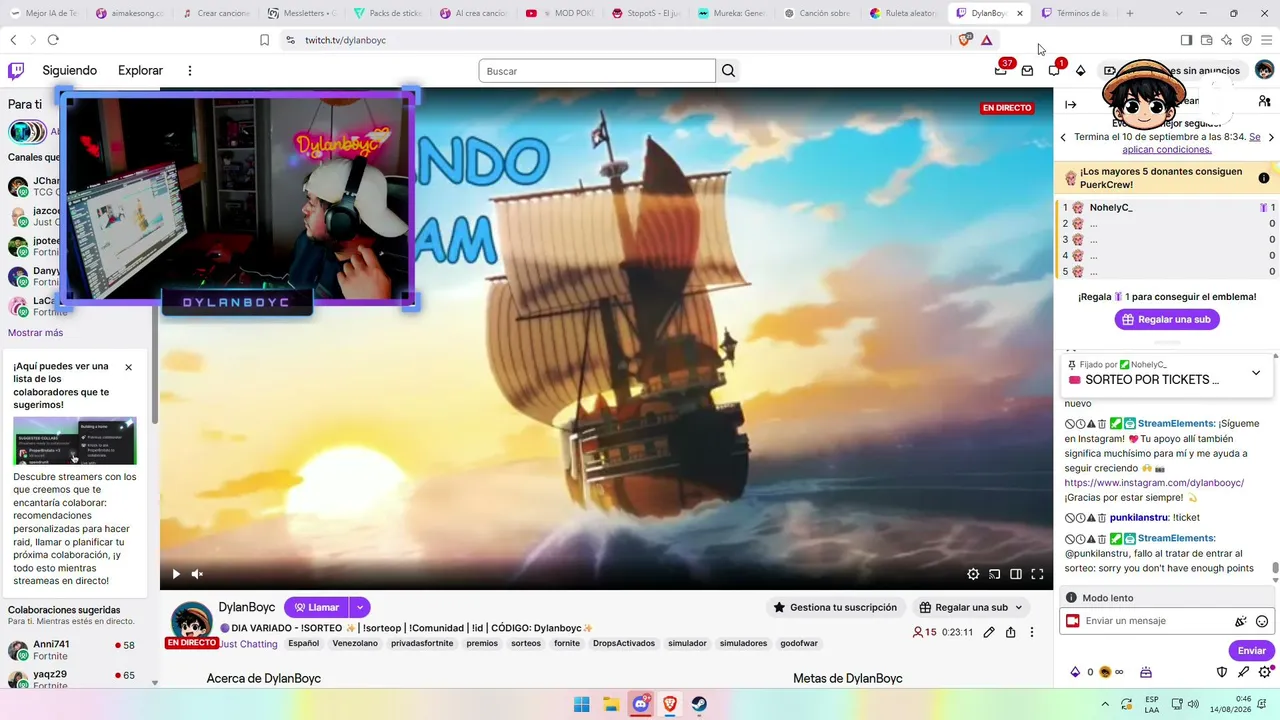Open Discord from the taskbar
The width and height of the screenshot is (1280, 720).
[x=640, y=704]
